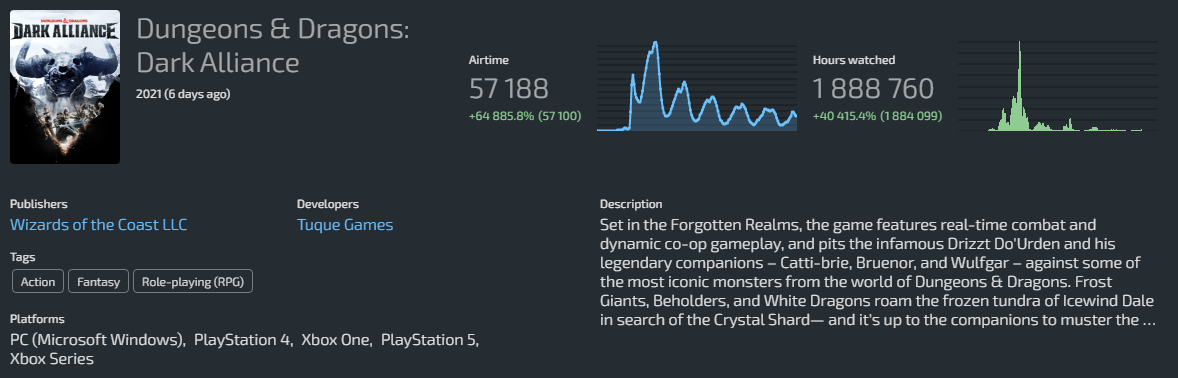Screen dimensions: 1178x378
Task: Open the Tuque Games developer link
Action: [x=345, y=225]
